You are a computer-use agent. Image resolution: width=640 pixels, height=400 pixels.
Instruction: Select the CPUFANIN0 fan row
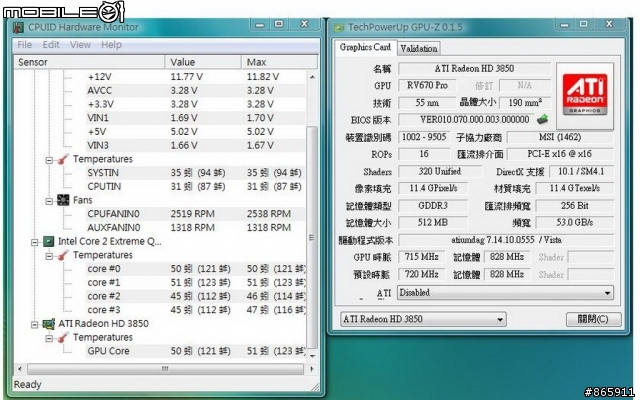click(x=195, y=214)
